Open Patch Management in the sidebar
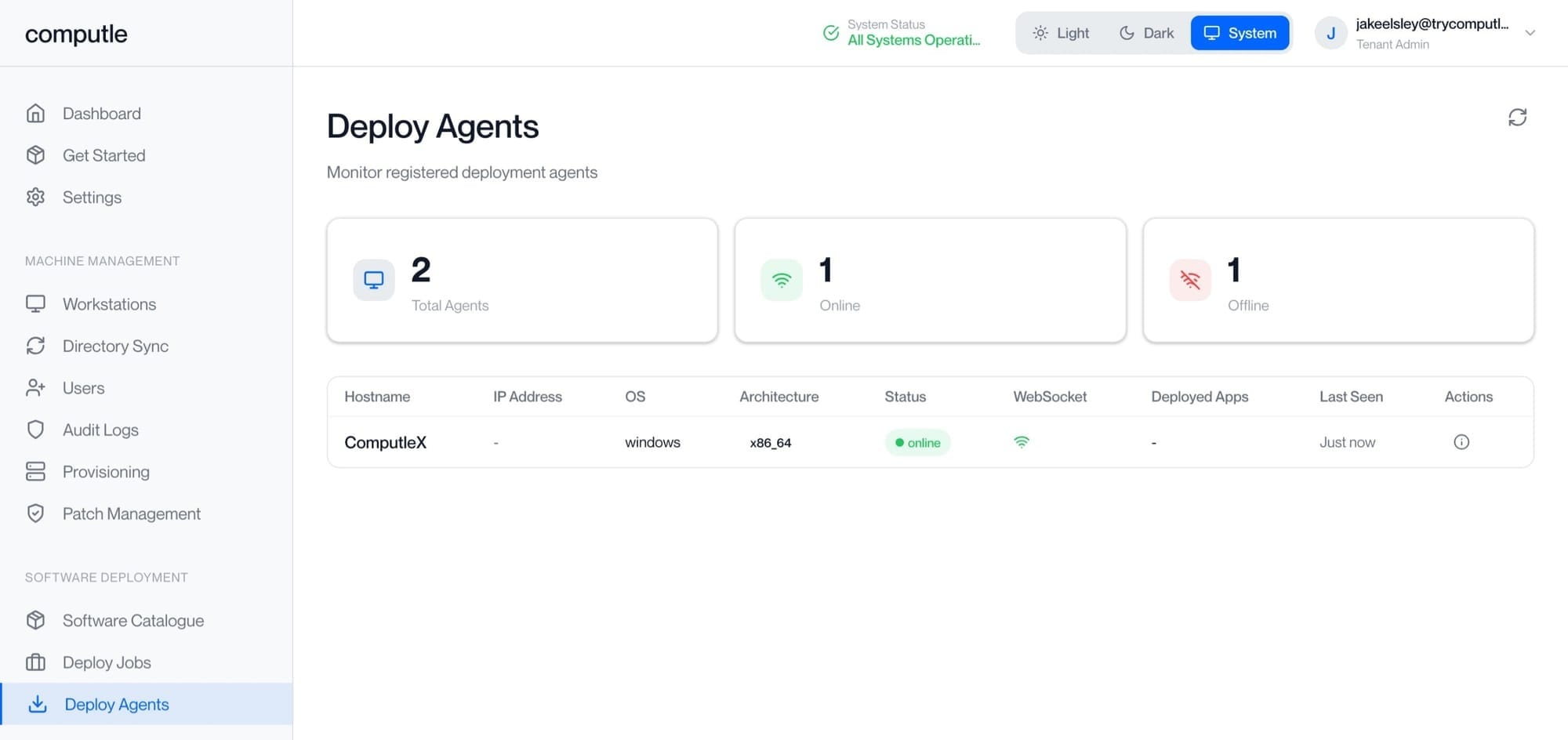 coord(132,513)
